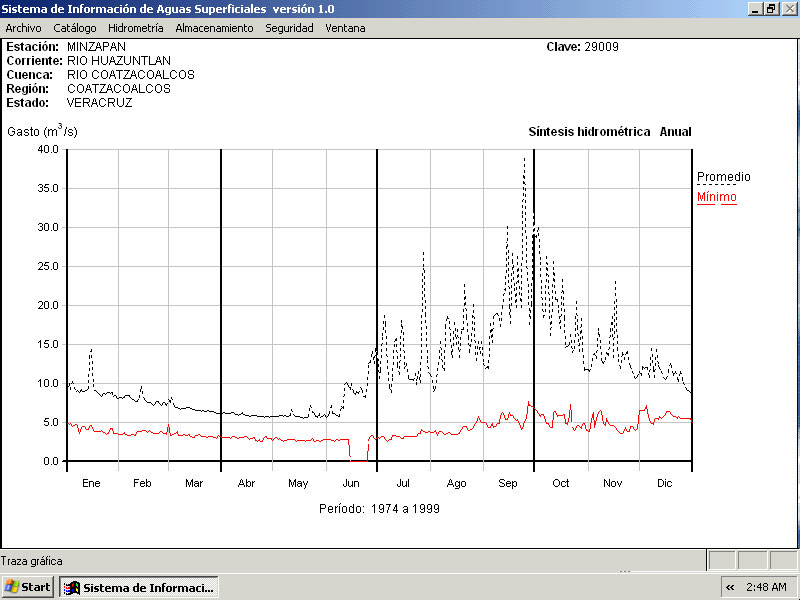Close the application window

(788, 8)
